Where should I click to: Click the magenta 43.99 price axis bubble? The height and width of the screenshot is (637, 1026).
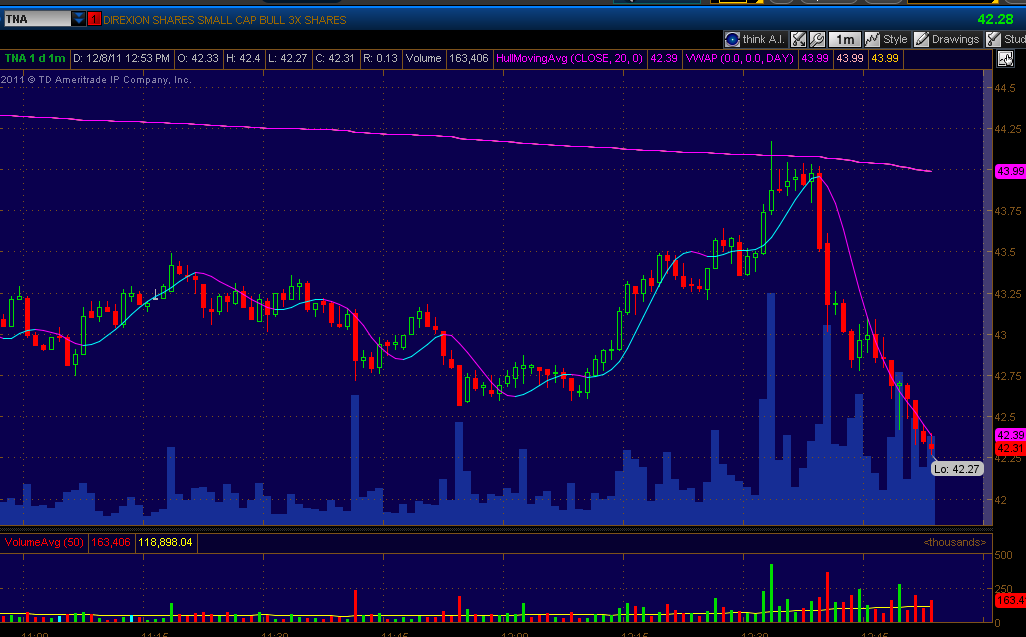1010,171
